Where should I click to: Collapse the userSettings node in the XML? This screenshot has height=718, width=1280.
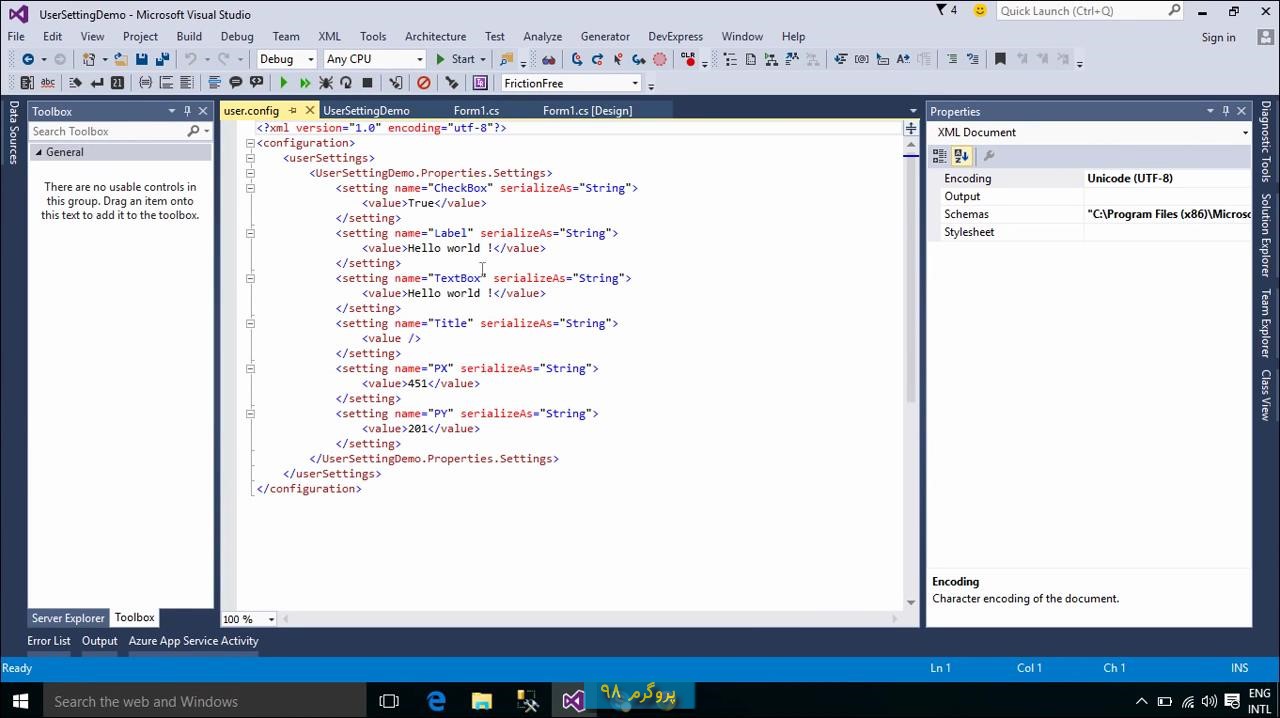point(250,158)
